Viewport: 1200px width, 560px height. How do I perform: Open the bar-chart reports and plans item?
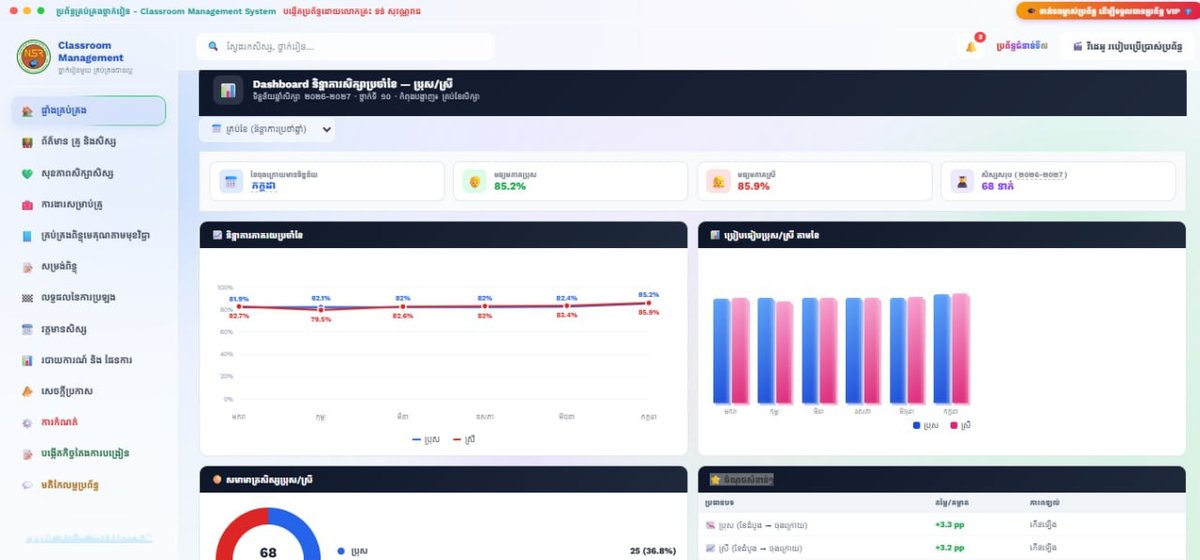(89, 360)
